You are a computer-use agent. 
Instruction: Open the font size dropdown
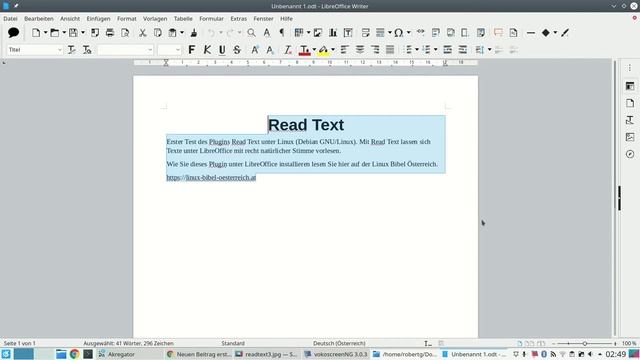coord(178,50)
